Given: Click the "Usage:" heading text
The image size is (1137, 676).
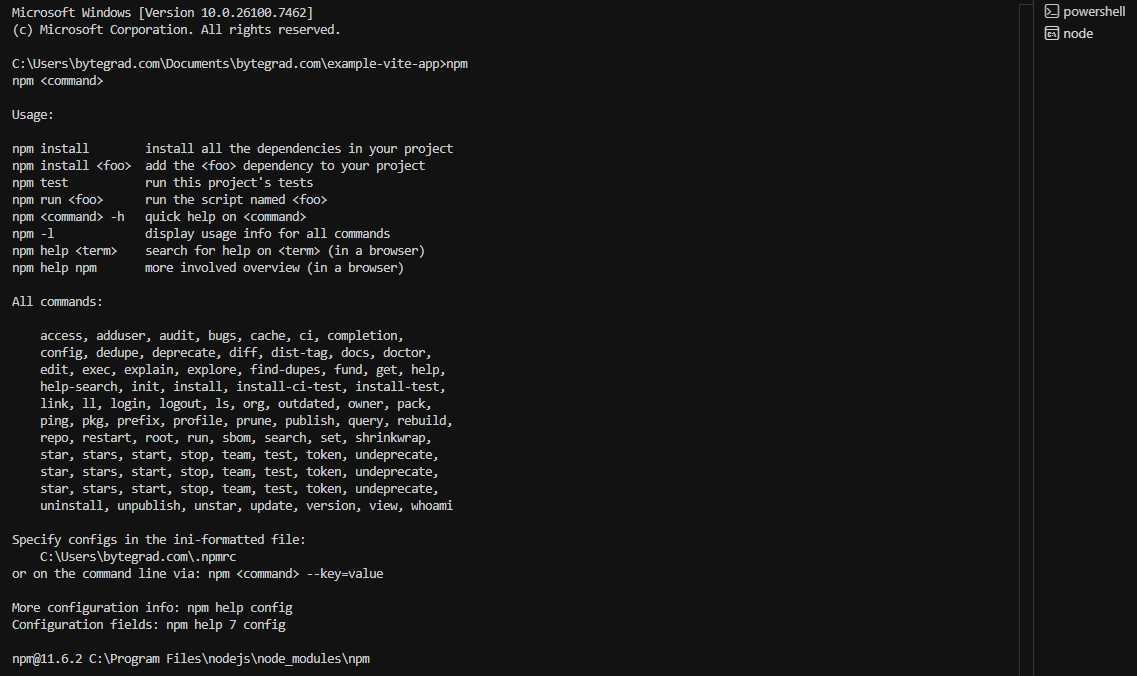Looking at the screenshot, I should point(33,115).
